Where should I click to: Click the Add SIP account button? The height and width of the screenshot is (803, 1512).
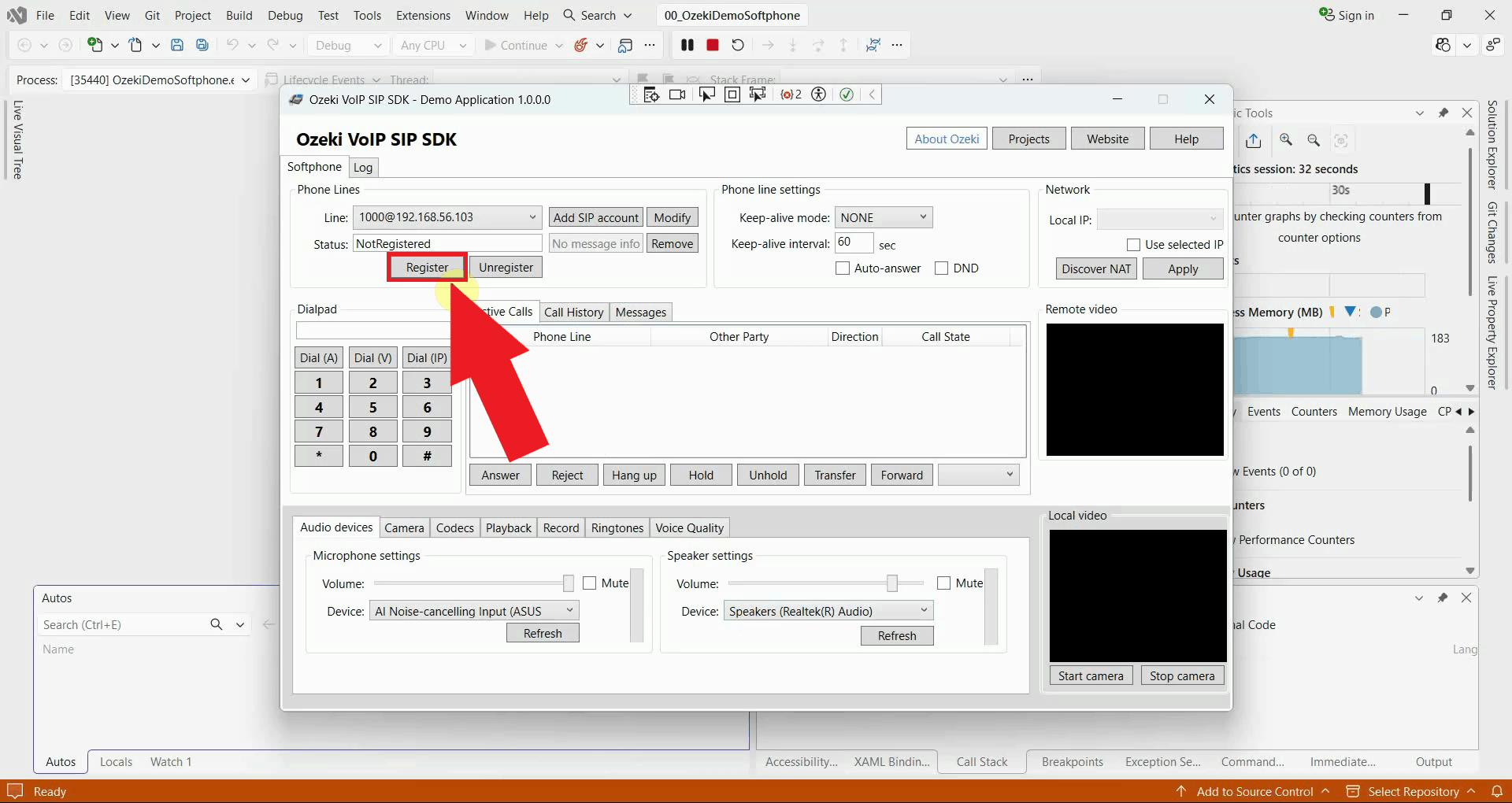click(x=596, y=217)
